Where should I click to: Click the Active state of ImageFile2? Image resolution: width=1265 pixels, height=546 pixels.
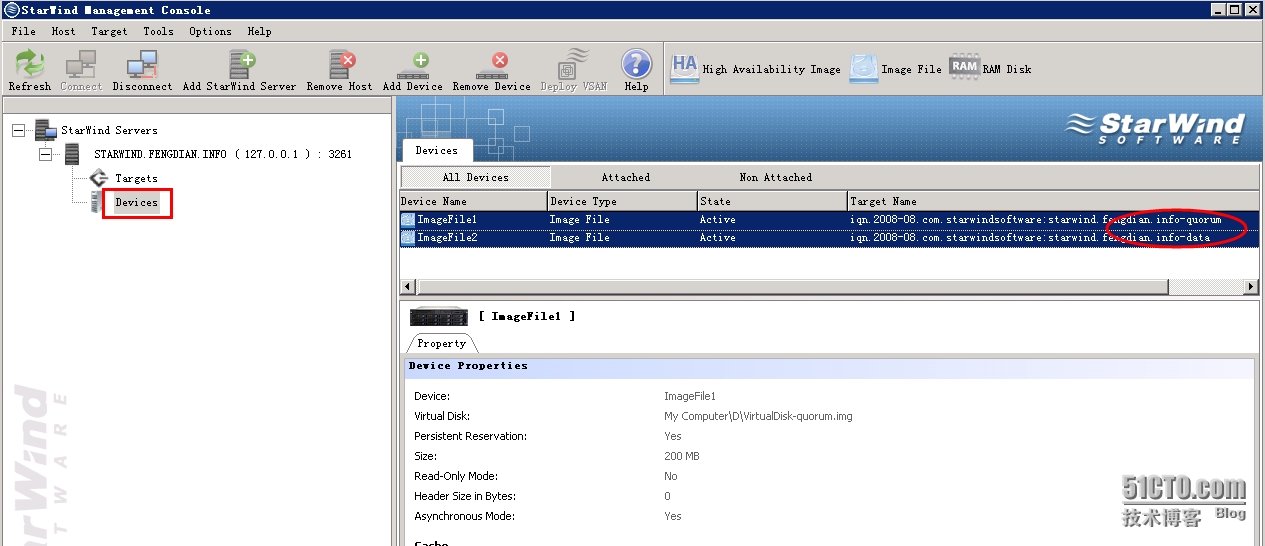[717, 237]
